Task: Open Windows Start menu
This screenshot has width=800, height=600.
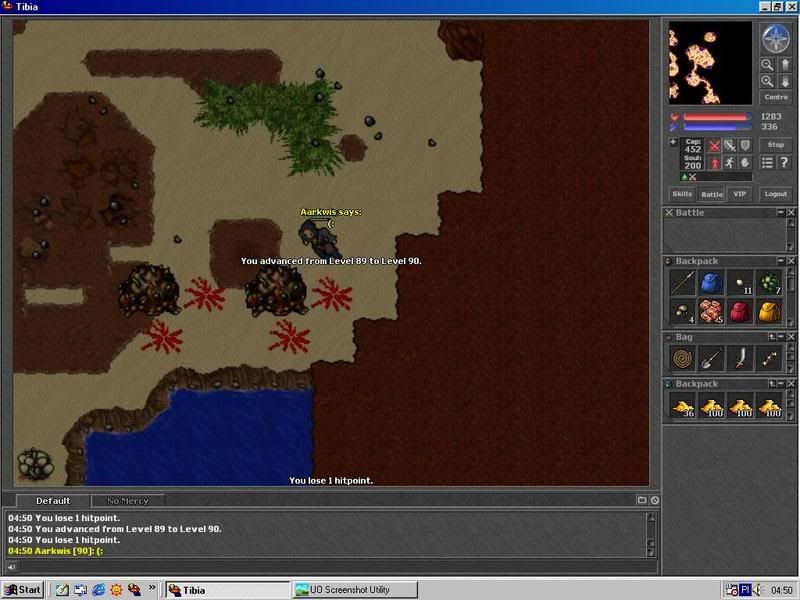Action: click(22, 590)
